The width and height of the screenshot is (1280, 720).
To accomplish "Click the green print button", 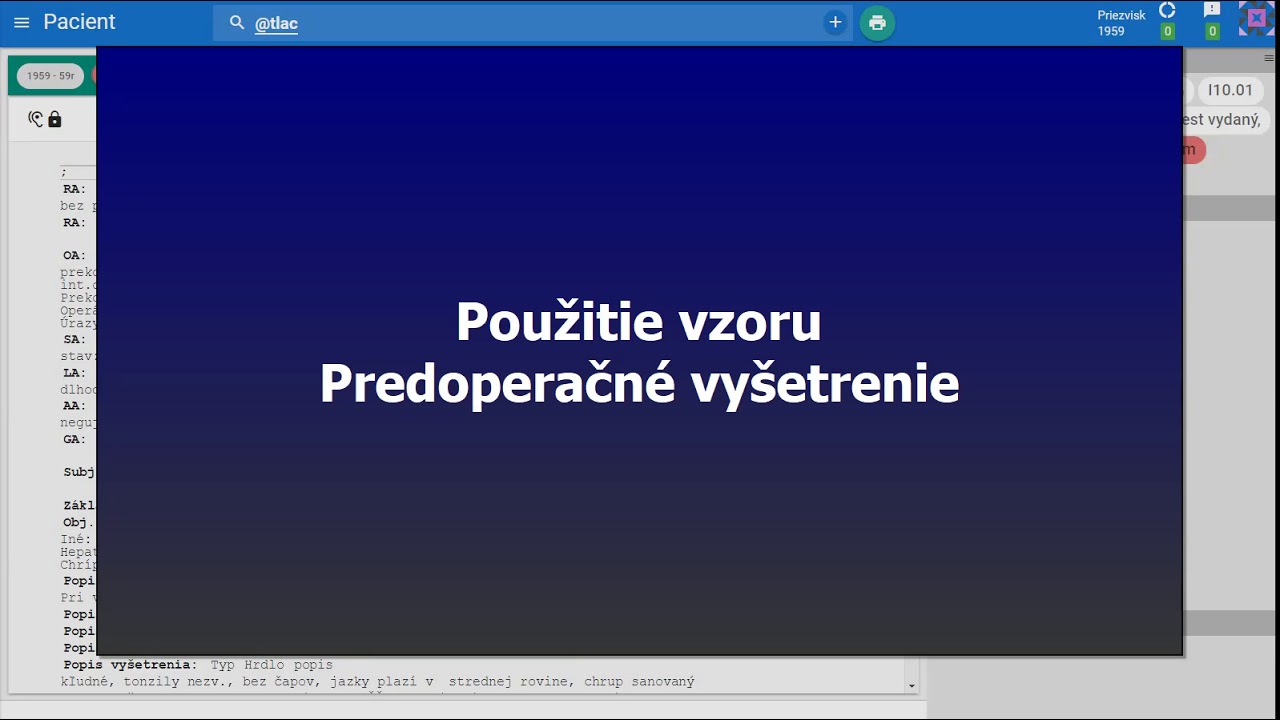I will 877,22.
